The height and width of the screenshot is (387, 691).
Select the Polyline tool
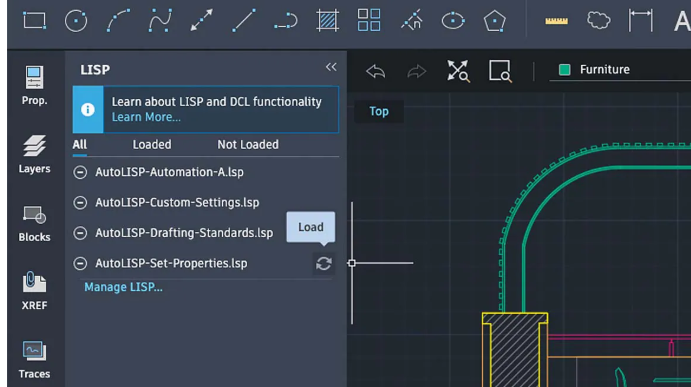[286, 20]
